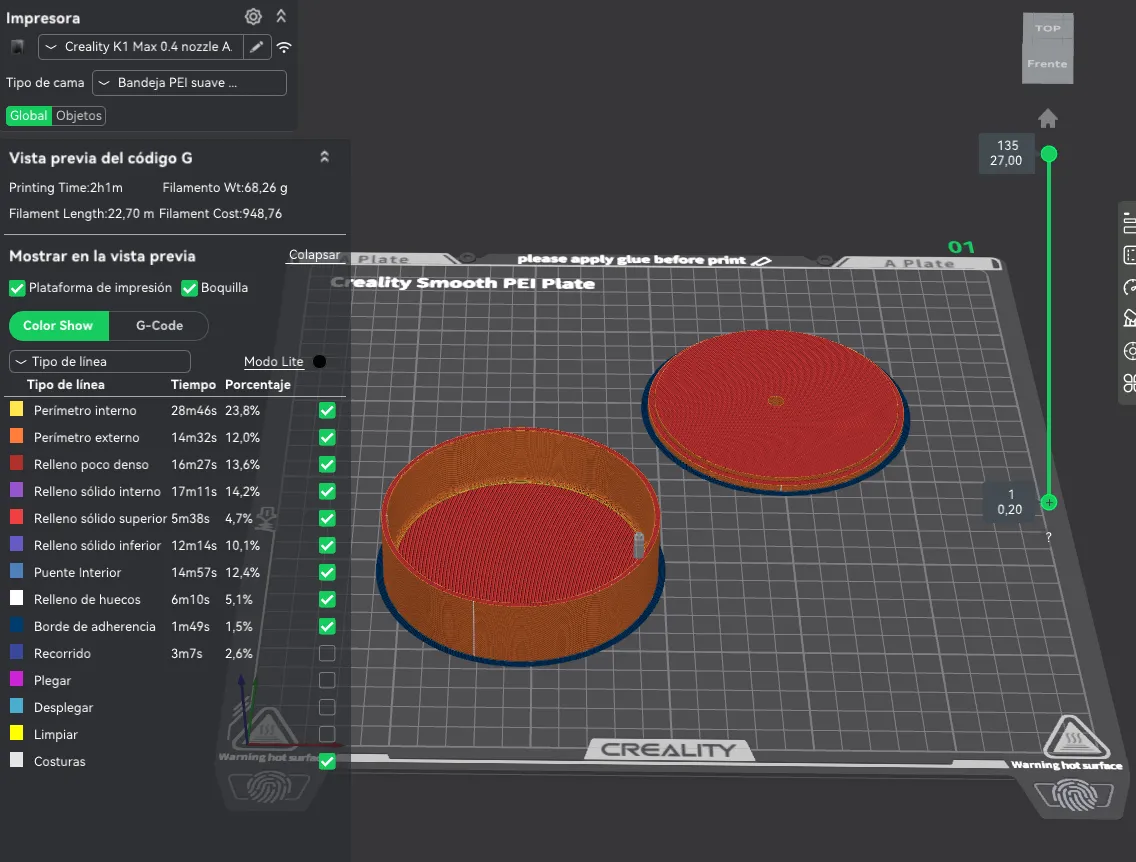
Task: Uncheck Relleno sólido interno visibility
Action: [327, 491]
